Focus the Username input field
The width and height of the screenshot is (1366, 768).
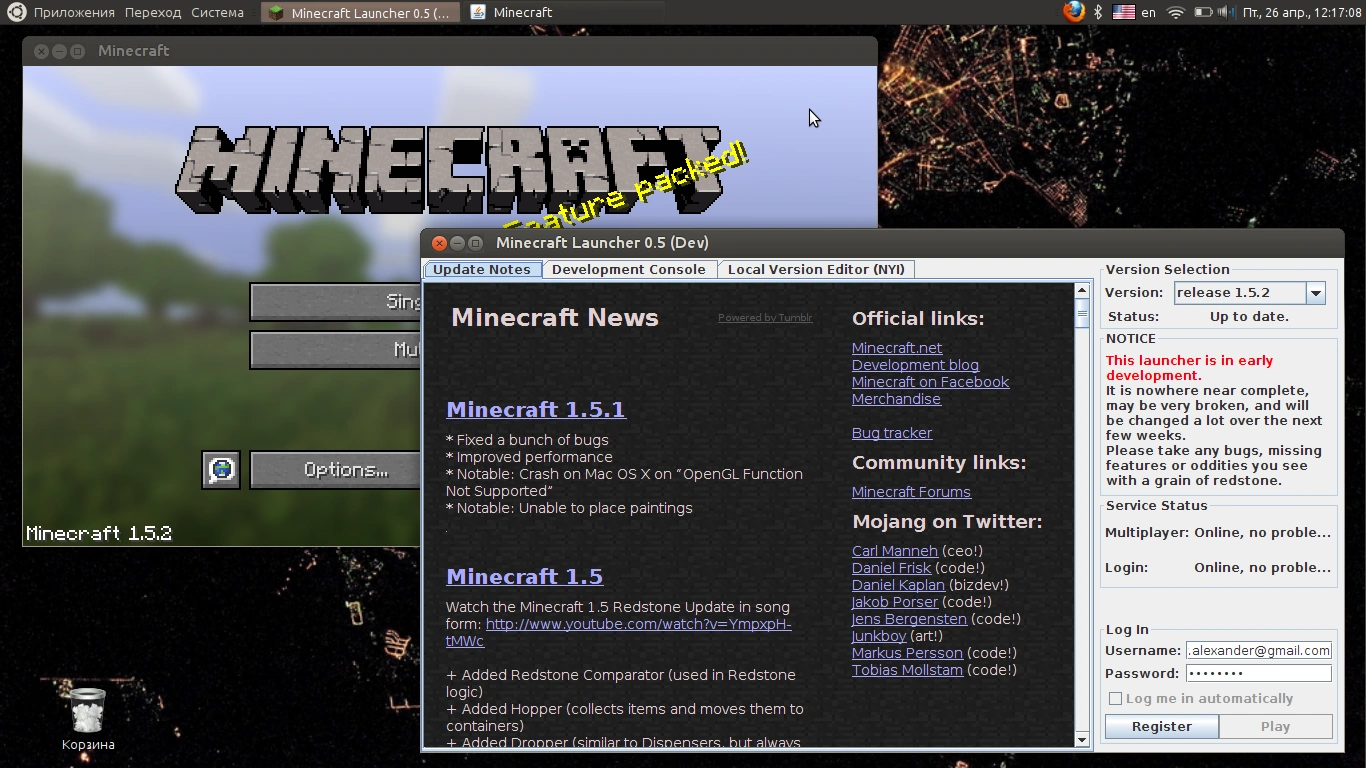pyautogui.click(x=1258, y=650)
